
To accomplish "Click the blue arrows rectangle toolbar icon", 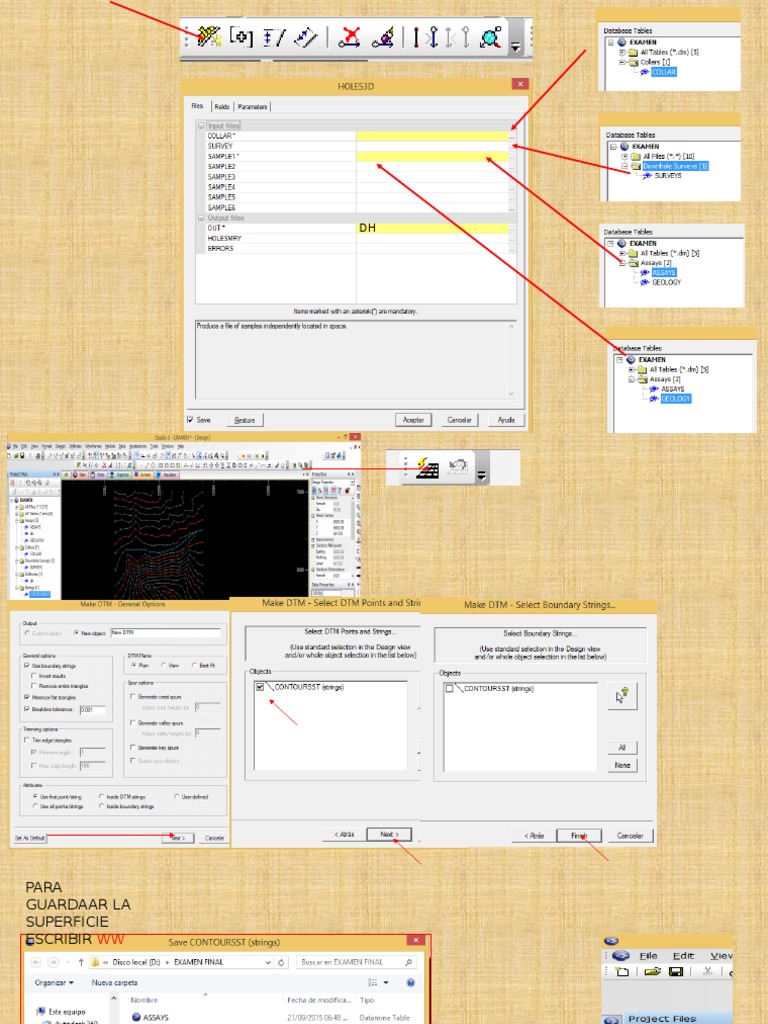I will pos(306,38).
